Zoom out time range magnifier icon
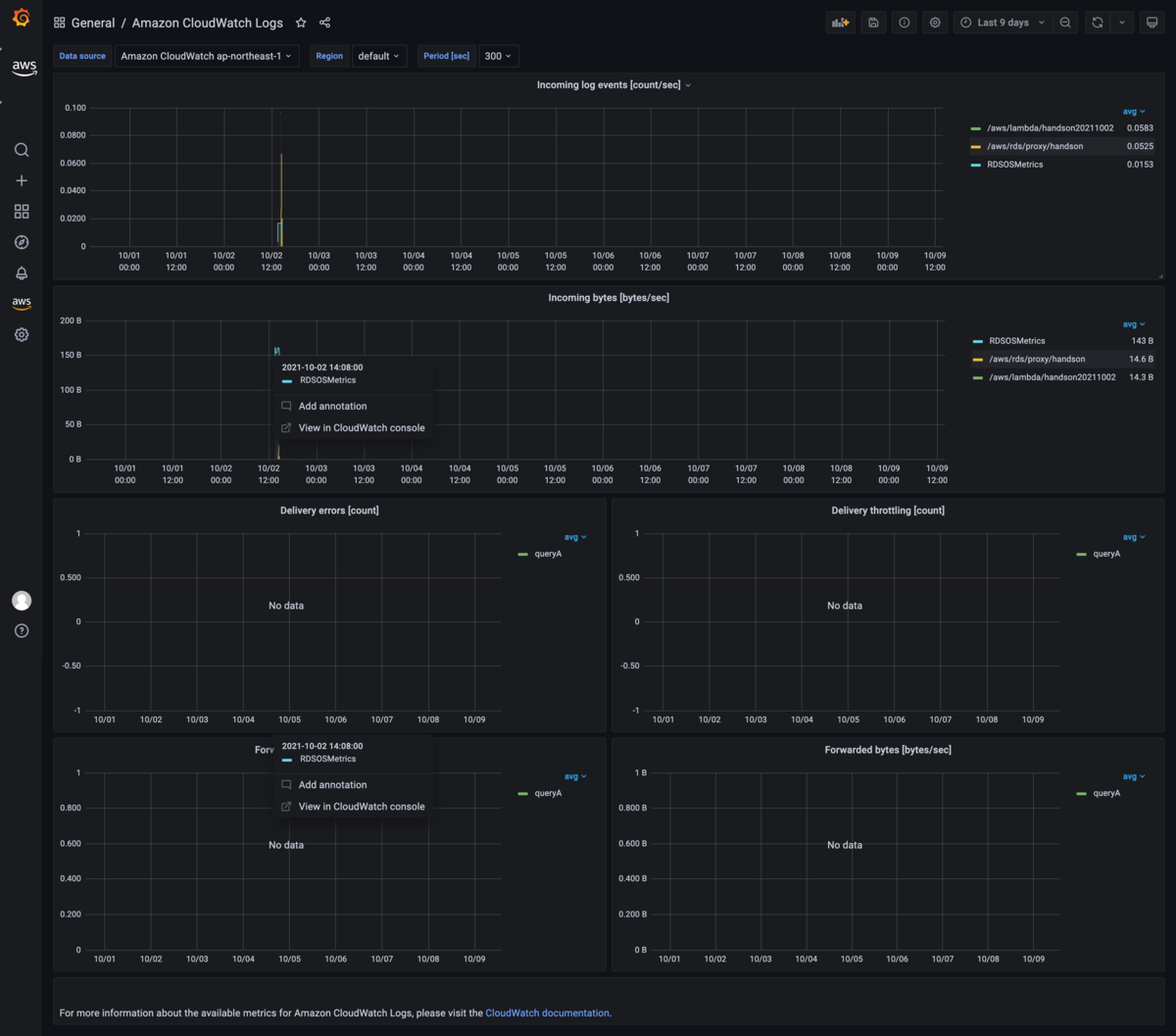The height and width of the screenshot is (1036, 1176). (x=1065, y=23)
